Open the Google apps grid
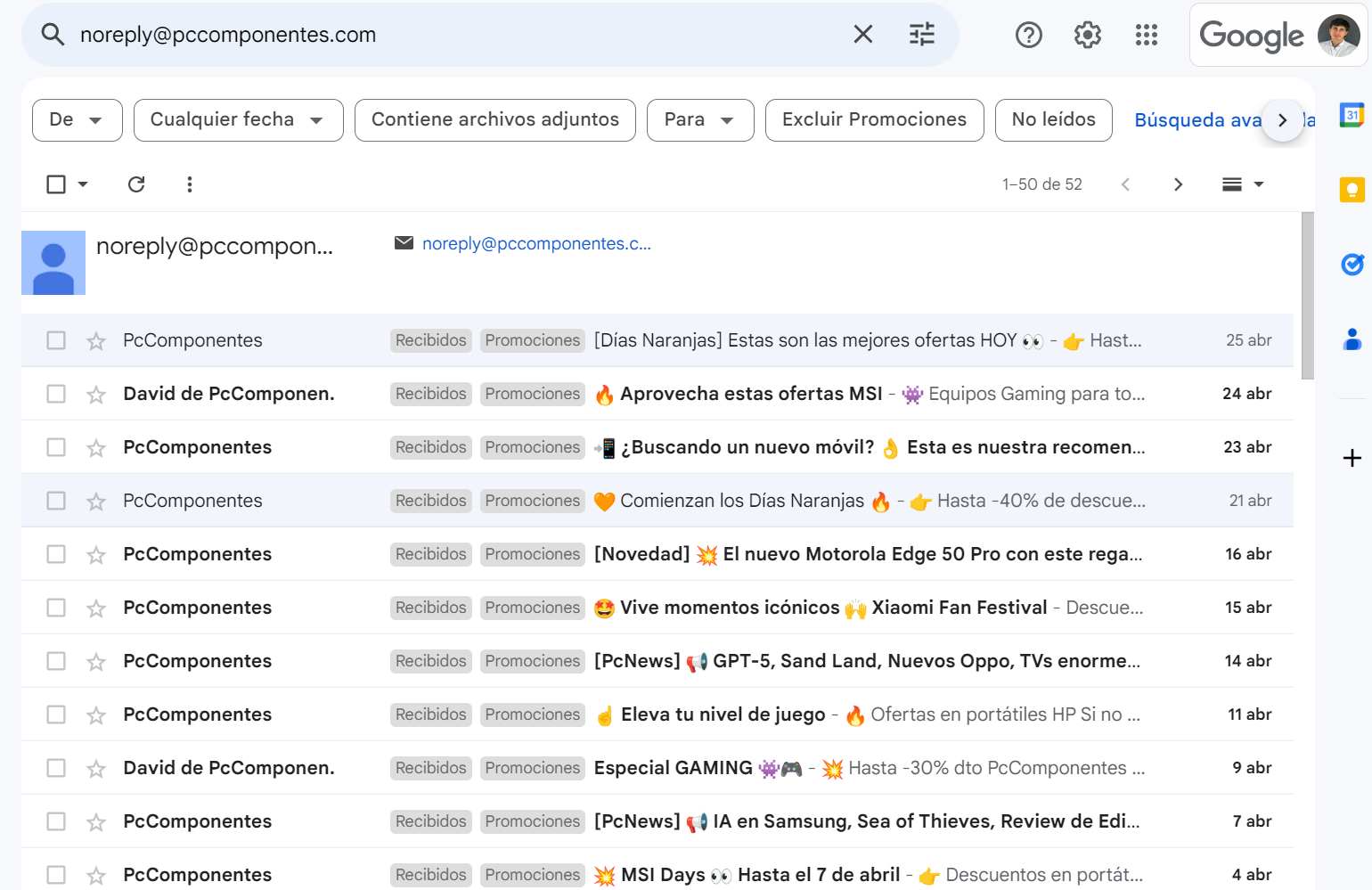Screen dimensions: 1372x890 (x=1146, y=35)
